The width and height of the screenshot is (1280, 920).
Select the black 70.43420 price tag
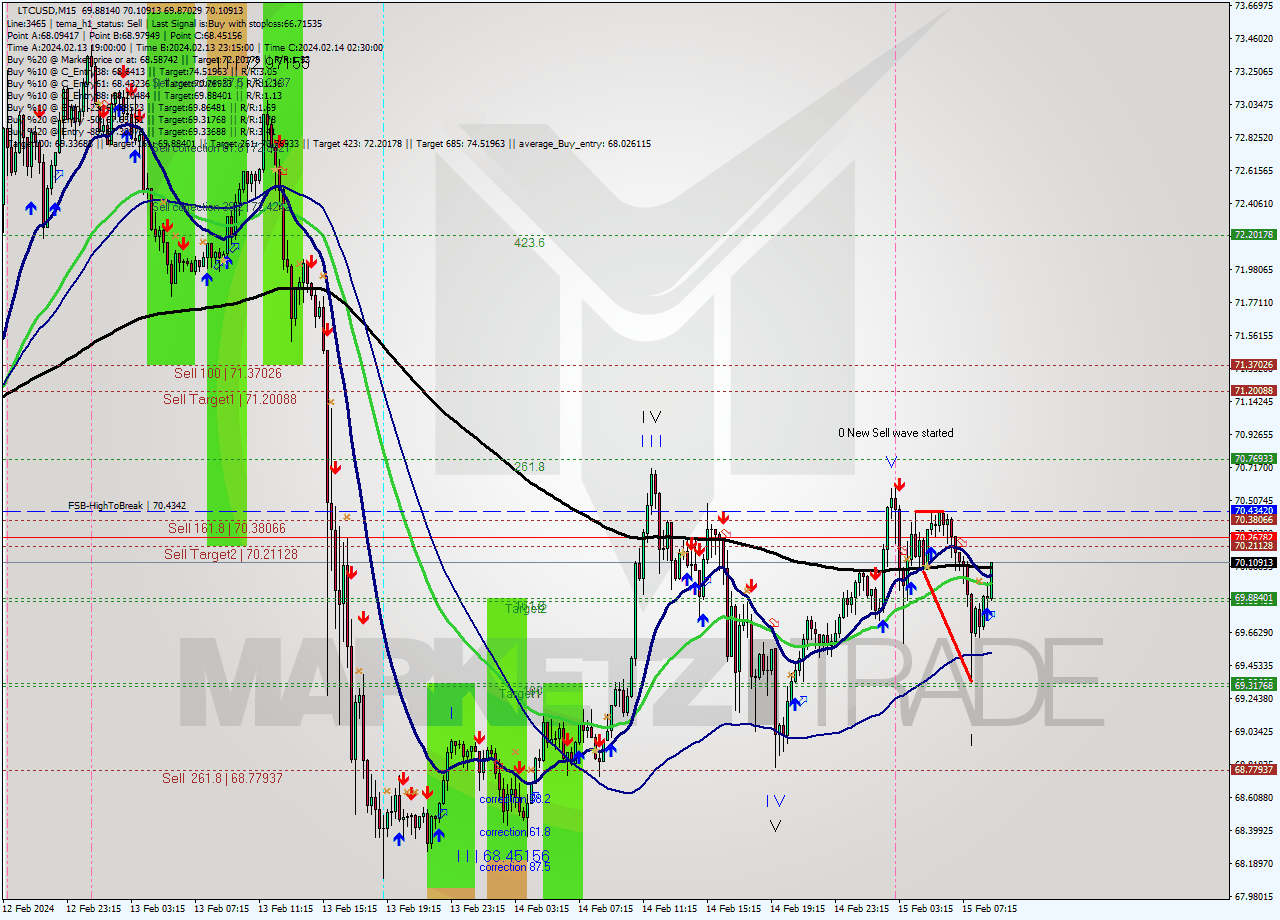click(x=1253, y=510)
